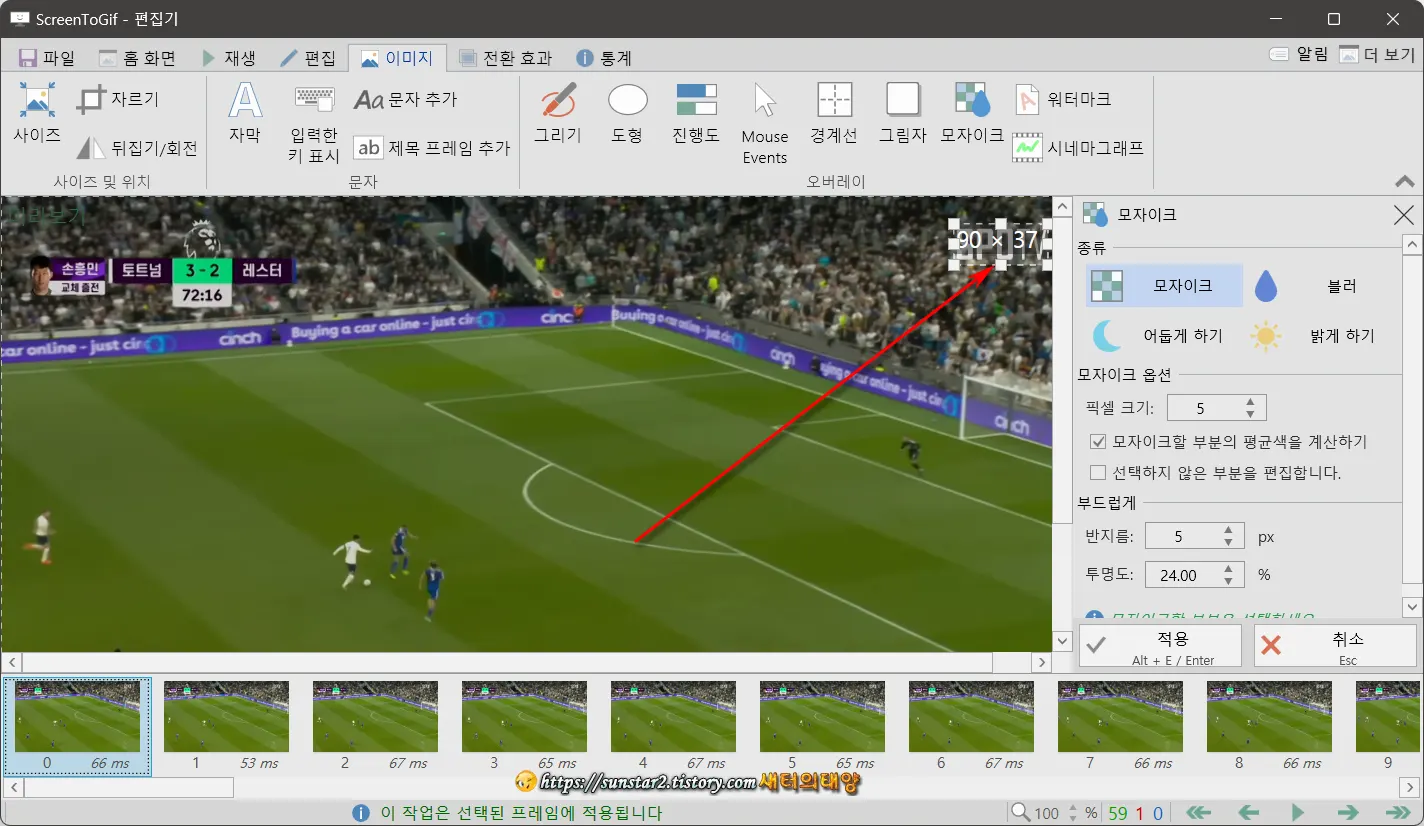Viewport: 1424px width, 826px height.
Task: Uncheck the average color calculation checkbox
Action: (x=1097, y=441)
